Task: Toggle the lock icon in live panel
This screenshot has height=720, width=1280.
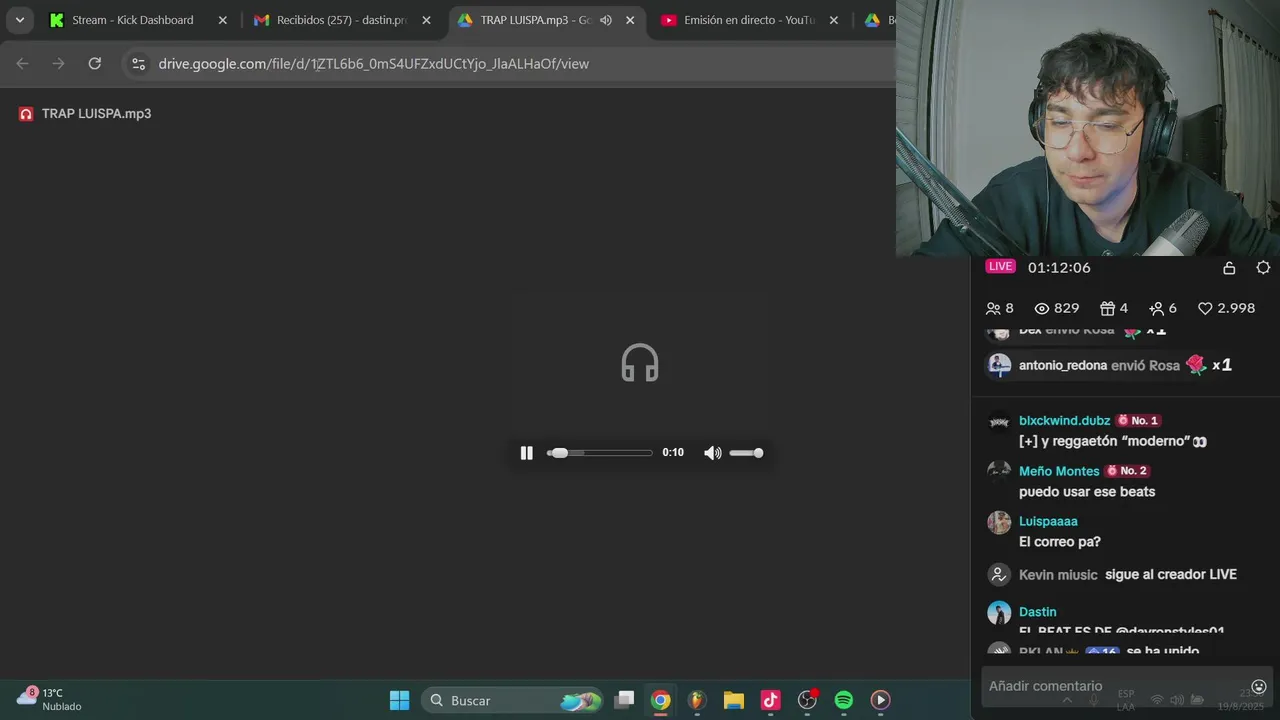Action: (1229, 268)
